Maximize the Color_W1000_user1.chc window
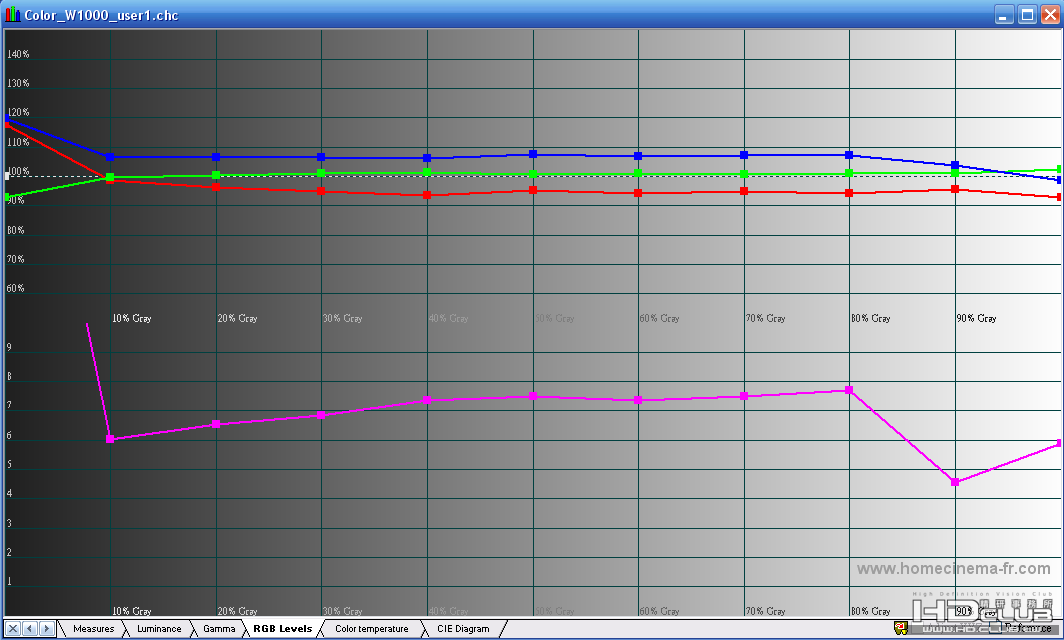The height and width of the screenshot is (640, 1064). tap(1027, 14)
